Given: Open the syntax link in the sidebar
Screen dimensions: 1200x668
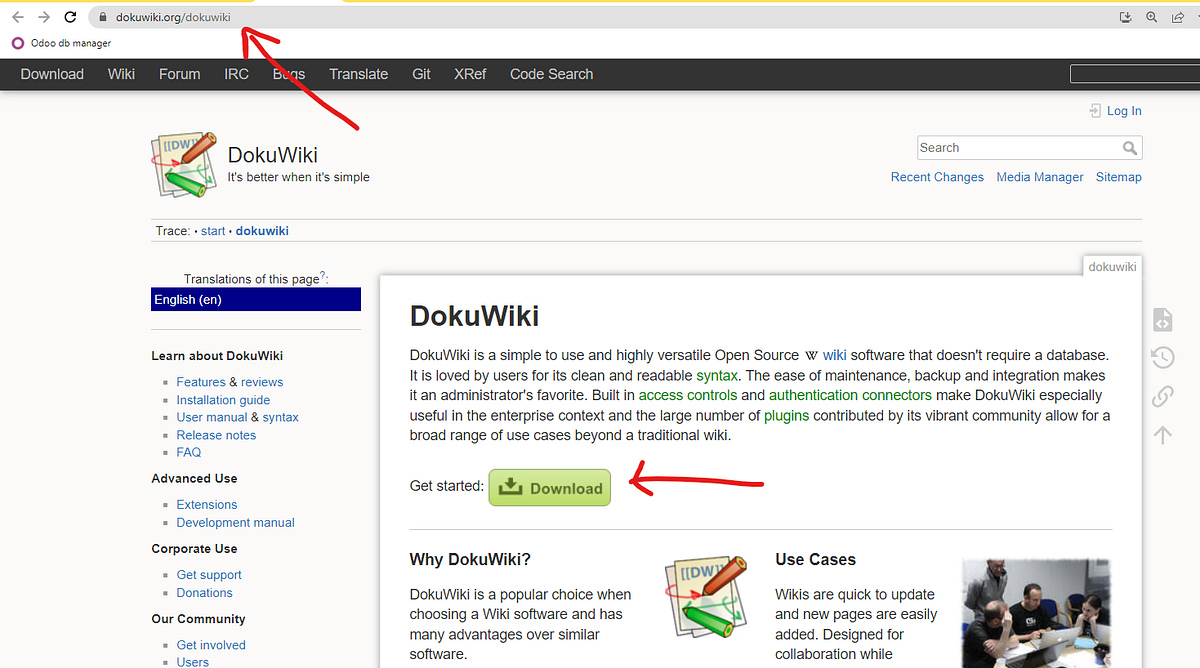Looking at the screenshot, I should pos(281,417).
